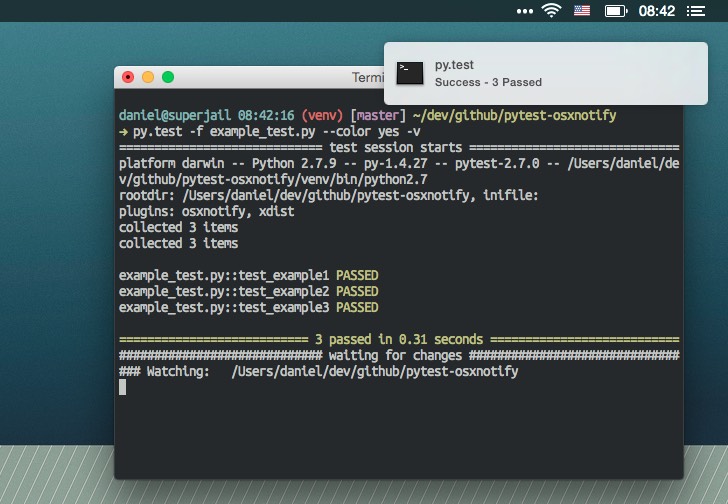Click 'Success - 3 Passed' notification message
728x504 pixels.
point(488,82)
